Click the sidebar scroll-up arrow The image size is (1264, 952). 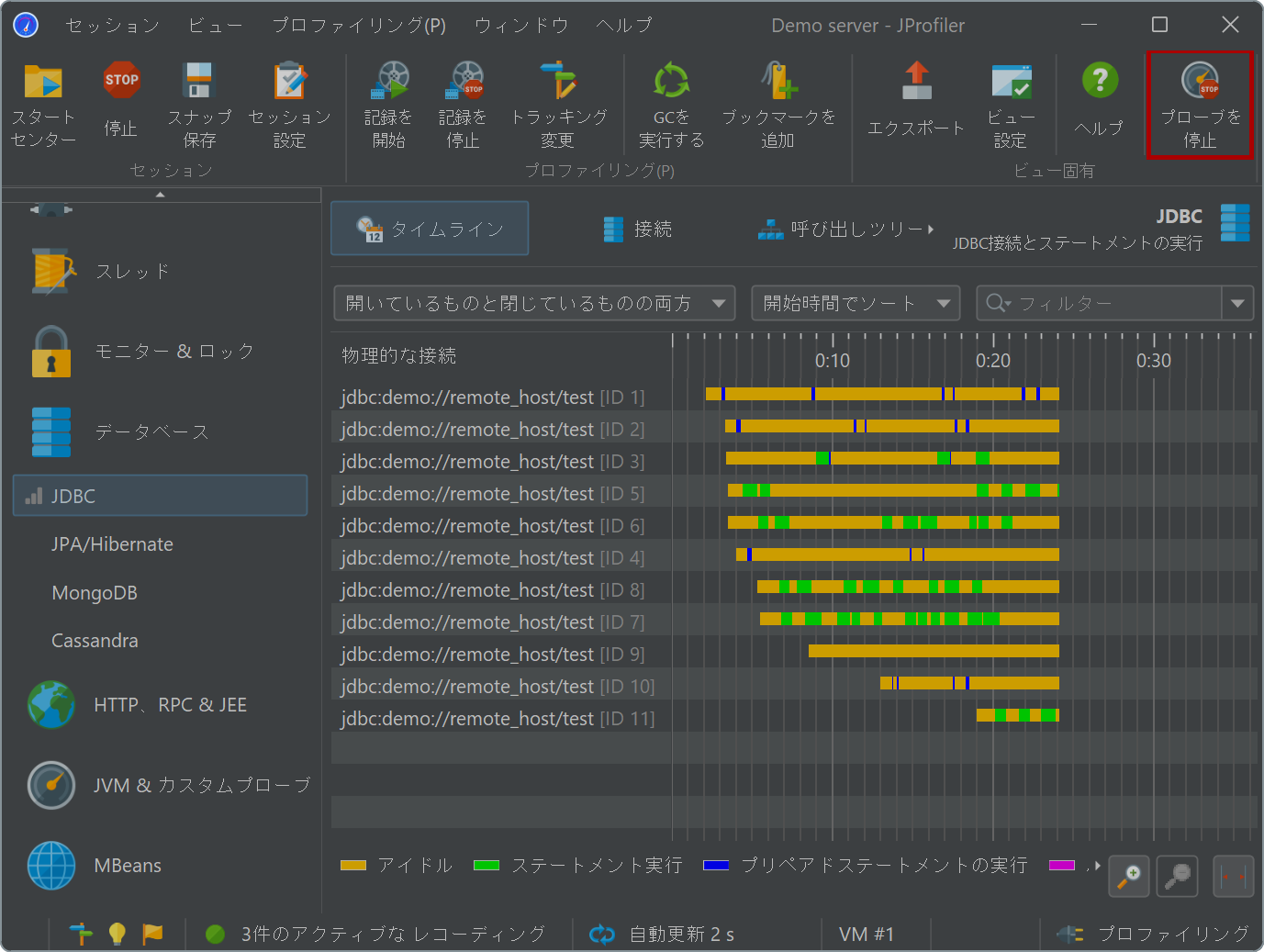coord(161,195)
